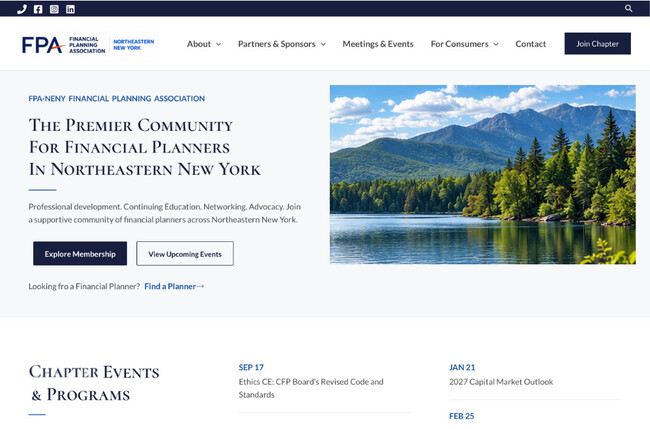
Task: Expand the About menu chevron
Action: click(x=218, y=44)
